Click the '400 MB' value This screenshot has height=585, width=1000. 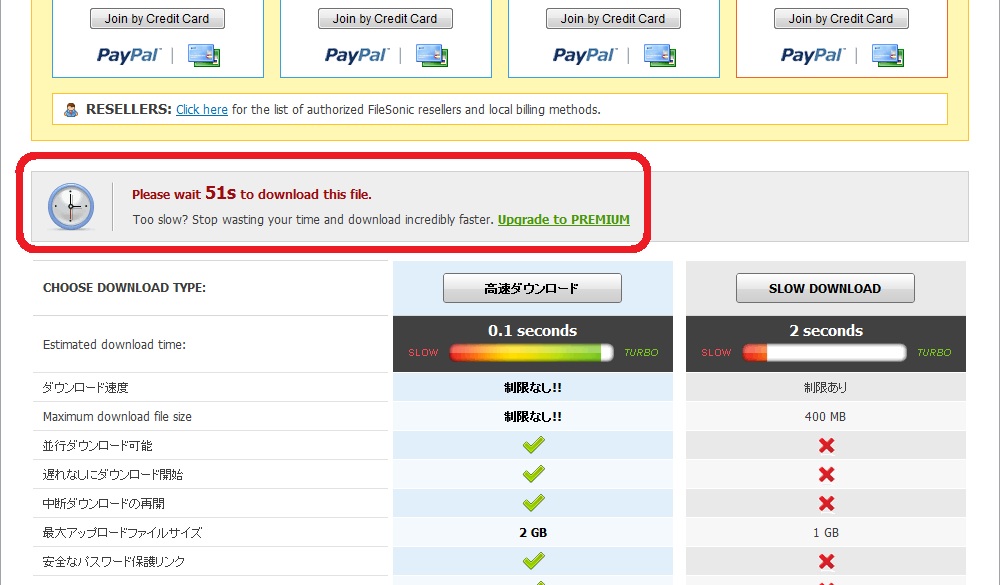[x=825, y=417]
